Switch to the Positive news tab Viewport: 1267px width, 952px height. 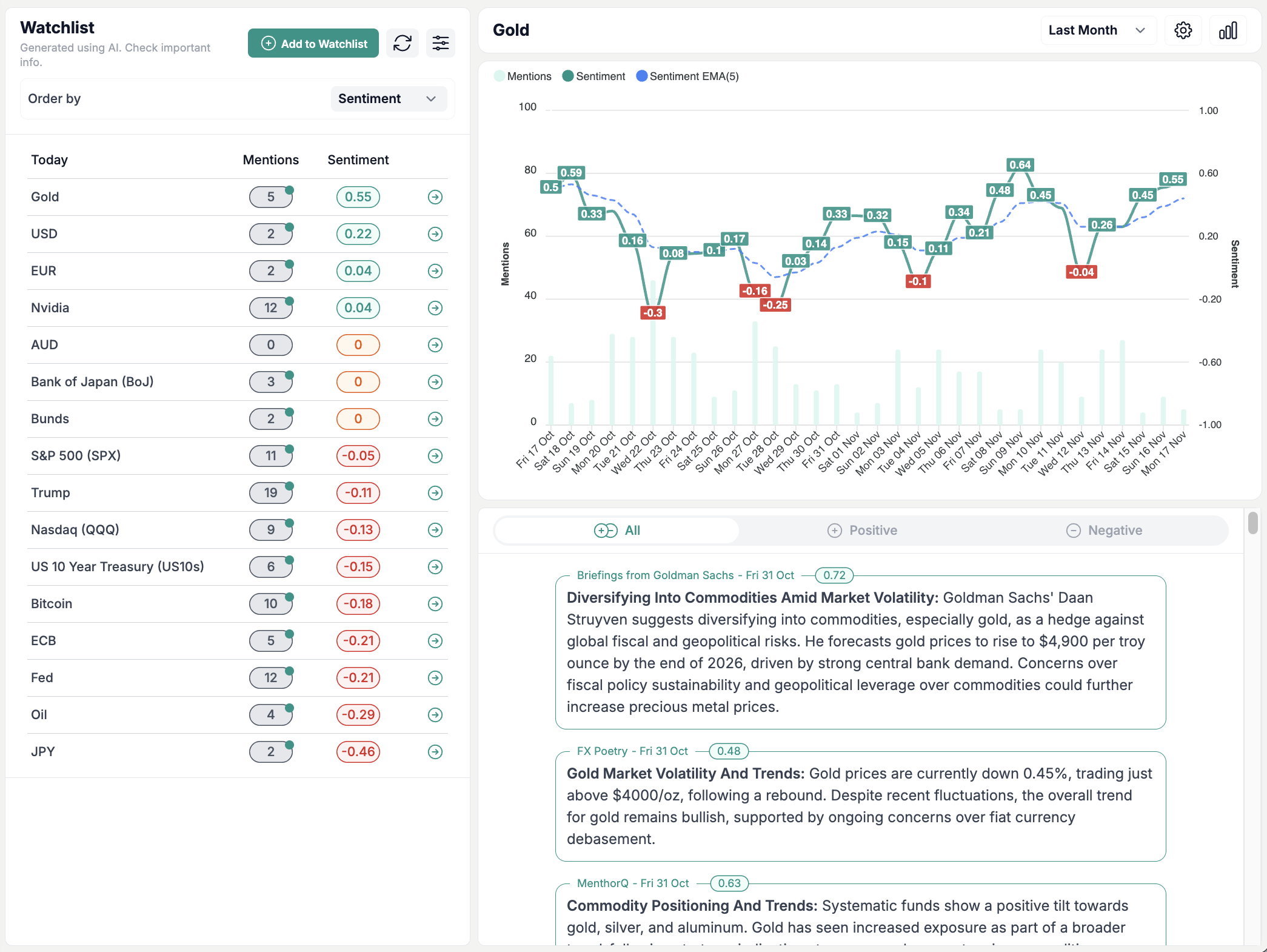coord(863,530)
